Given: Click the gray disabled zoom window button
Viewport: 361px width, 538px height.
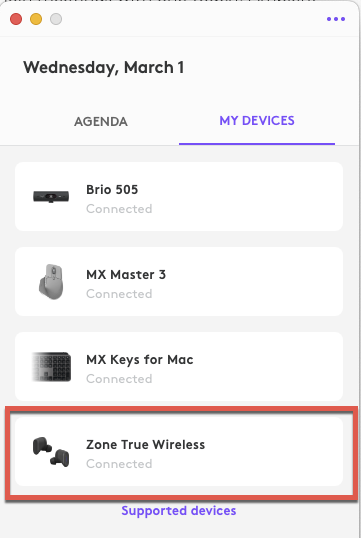Looking at the screenshot, I should pos(56,19).
